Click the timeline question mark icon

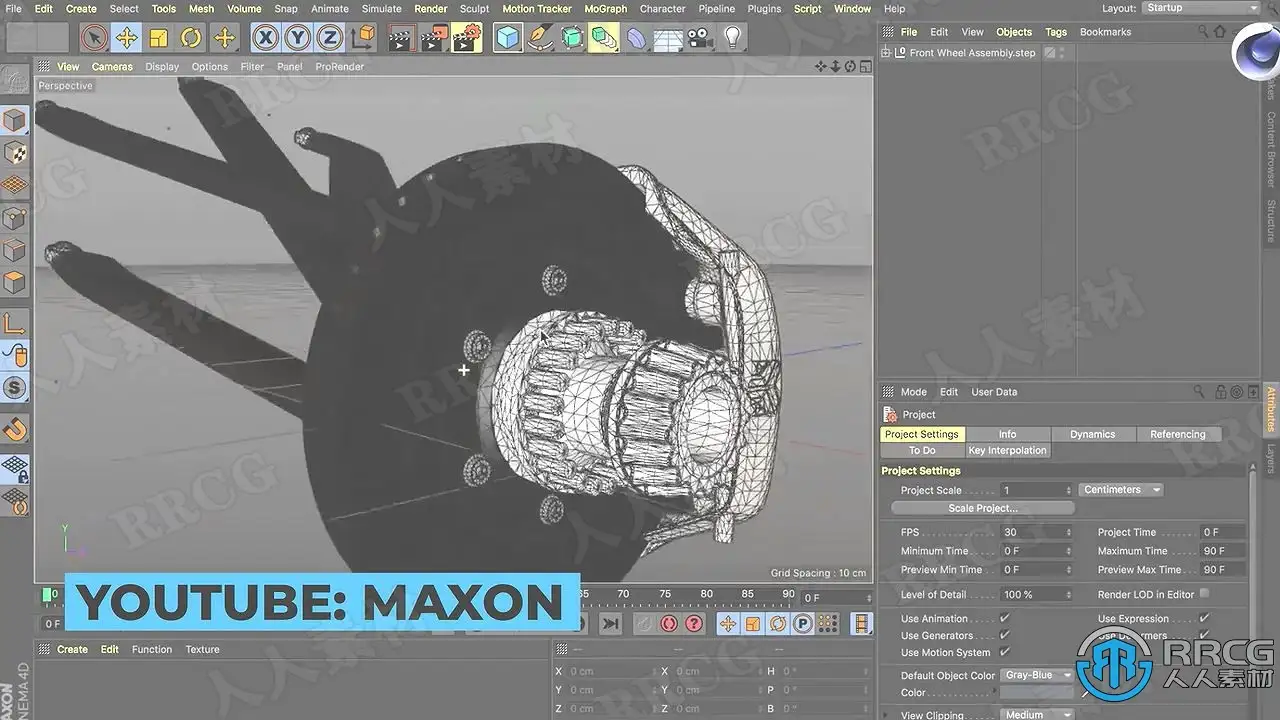[694, 624]
